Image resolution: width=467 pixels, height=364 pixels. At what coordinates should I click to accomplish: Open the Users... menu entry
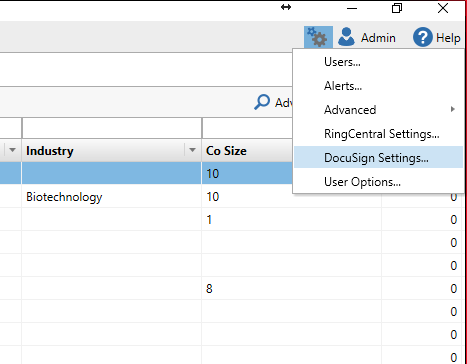[x=378, y=62]
